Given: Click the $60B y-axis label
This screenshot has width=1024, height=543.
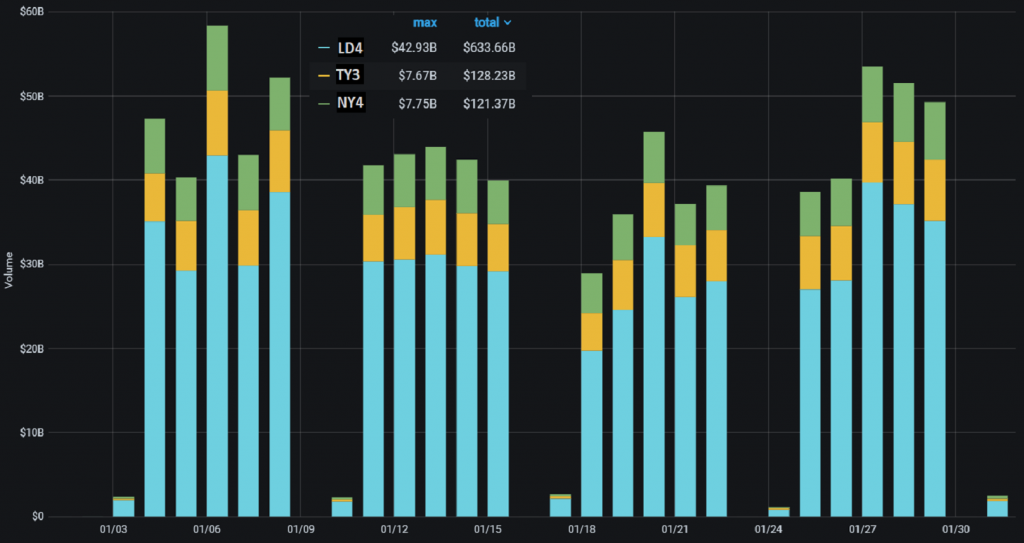Looking at the screenshot, I should tap(33, 12).
